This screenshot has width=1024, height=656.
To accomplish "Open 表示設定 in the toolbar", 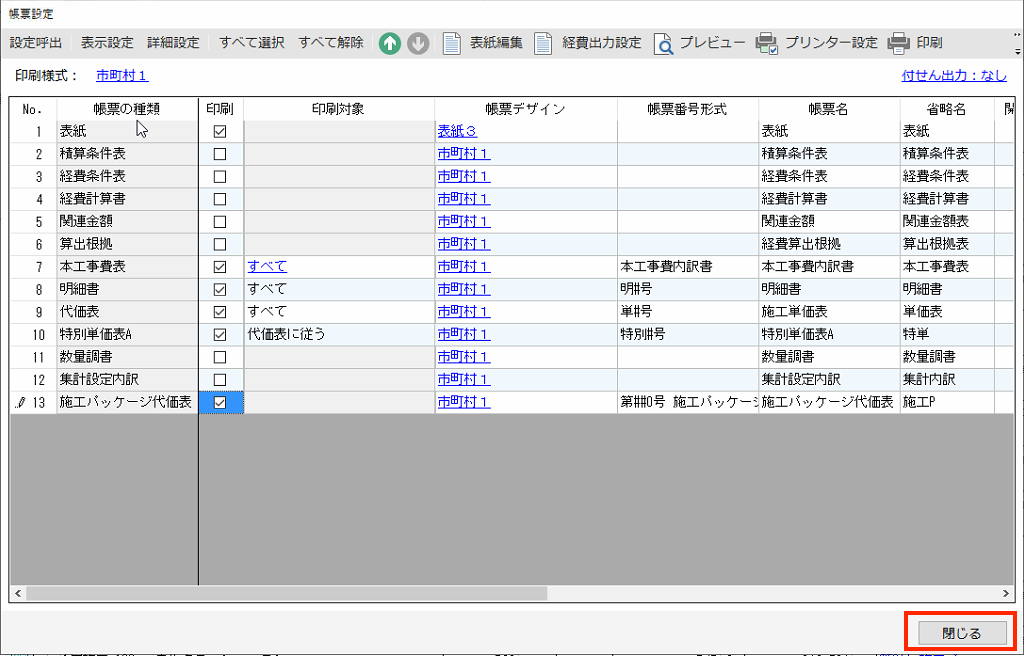I will click(107, 44).
